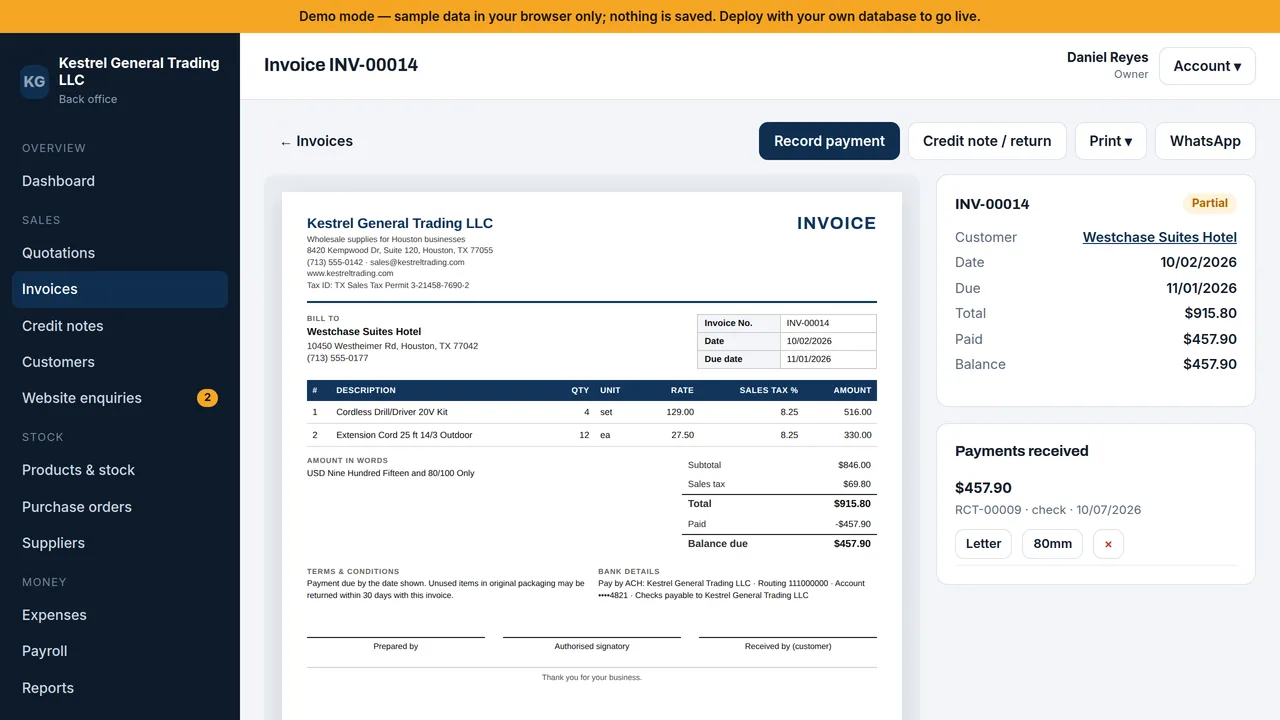Viewport: 1280px width, 720px height.
Task: Click the Partial status badge
Action: [x=1210, y=203]
